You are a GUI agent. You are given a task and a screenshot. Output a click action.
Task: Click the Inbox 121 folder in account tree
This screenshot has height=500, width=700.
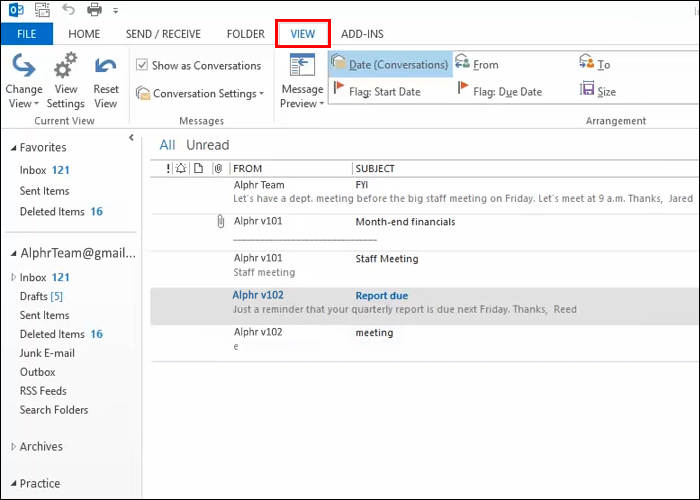pyautogui.click(x=45, y=277)
